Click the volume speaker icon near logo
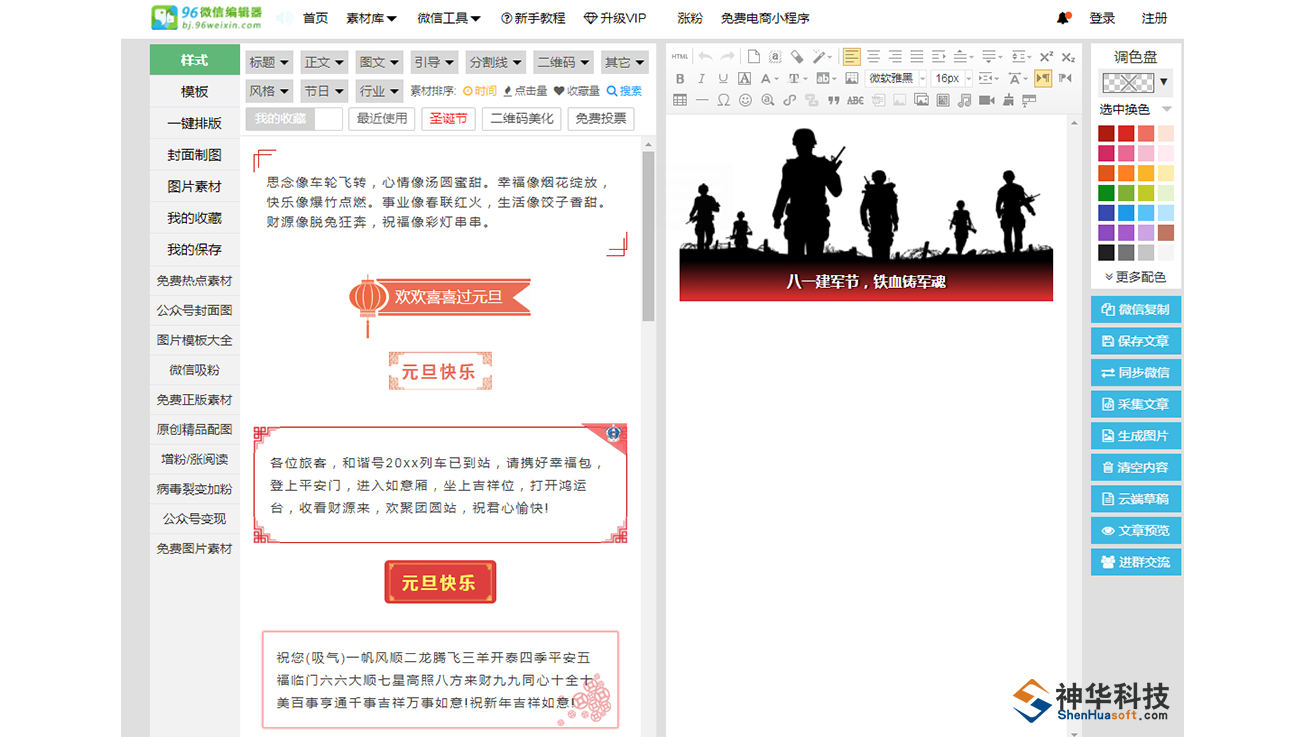This screenshot has width=1306, height=737. coord(285,18)
